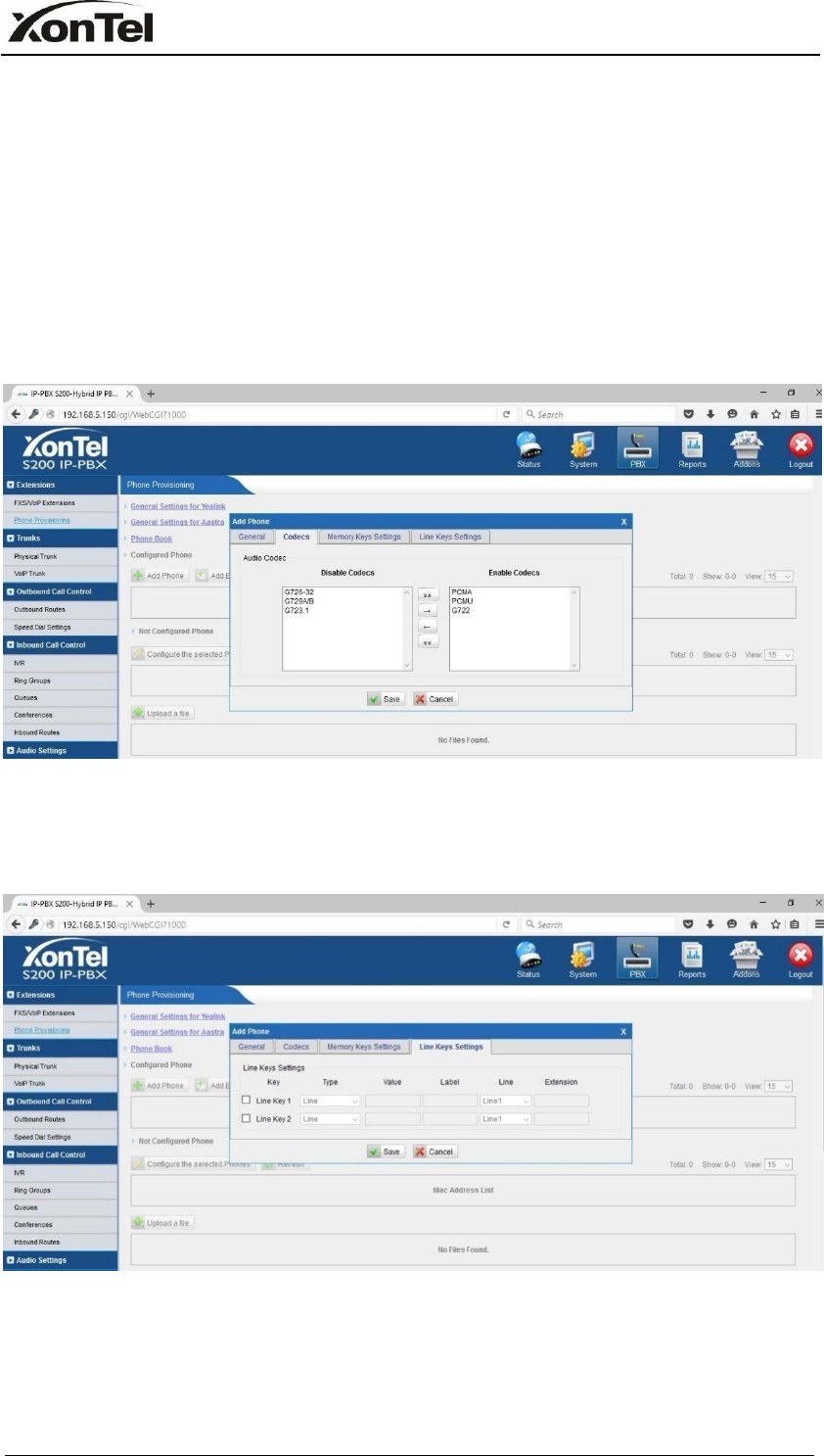The width and height of the screenshot is (824, 1456).
Task: Enable Line Key 1 checkbox
Action: point(246,1100)
